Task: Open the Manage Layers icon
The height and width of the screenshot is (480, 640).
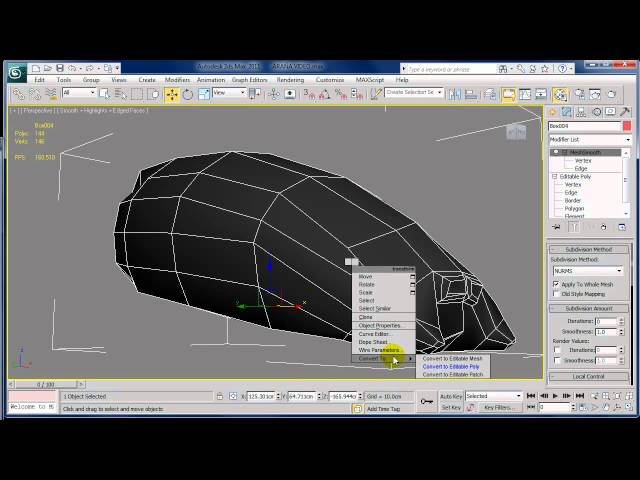Action: click(490, 95)
